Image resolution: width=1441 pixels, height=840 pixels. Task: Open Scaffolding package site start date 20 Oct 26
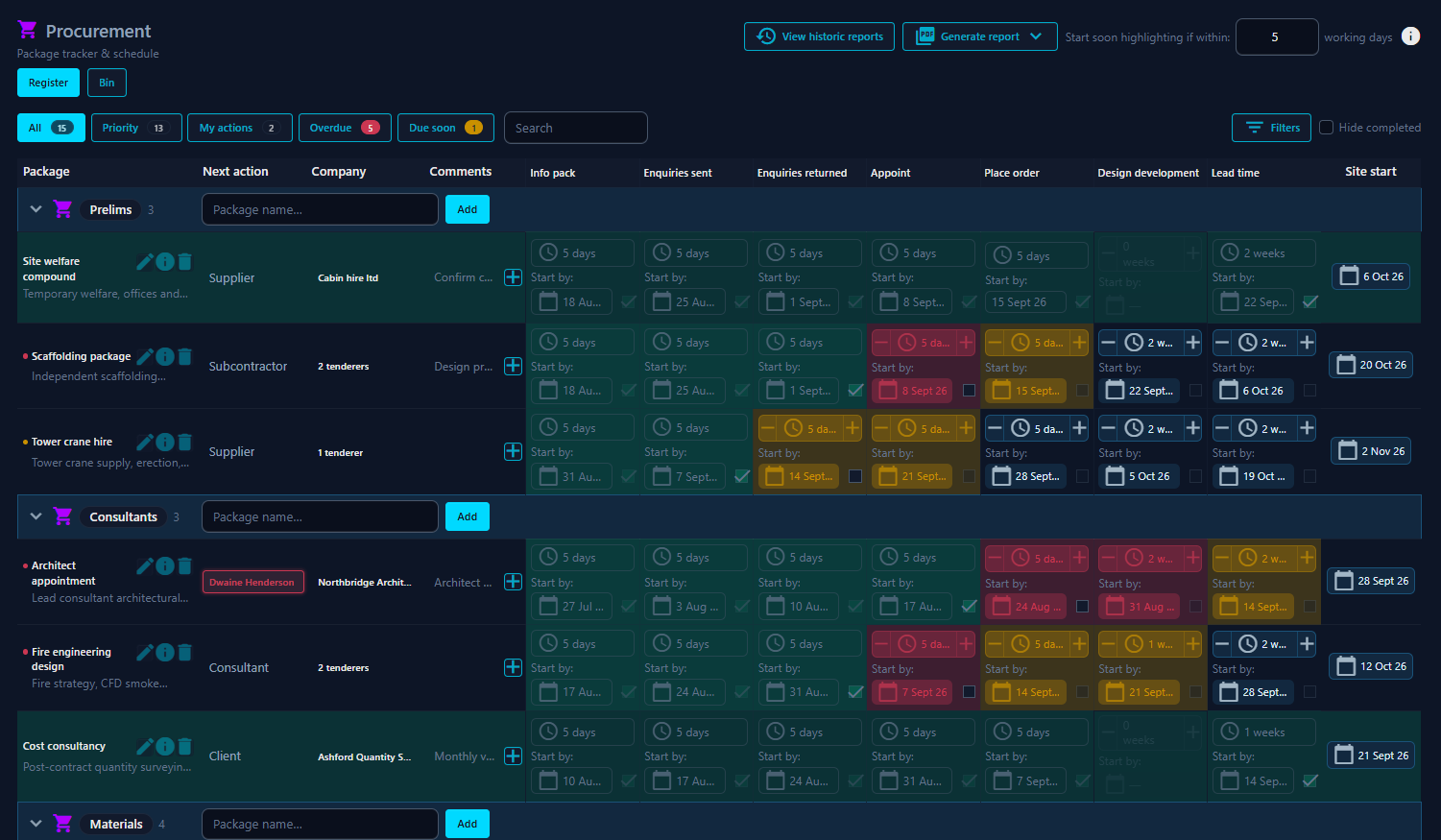coord(1371,365)
